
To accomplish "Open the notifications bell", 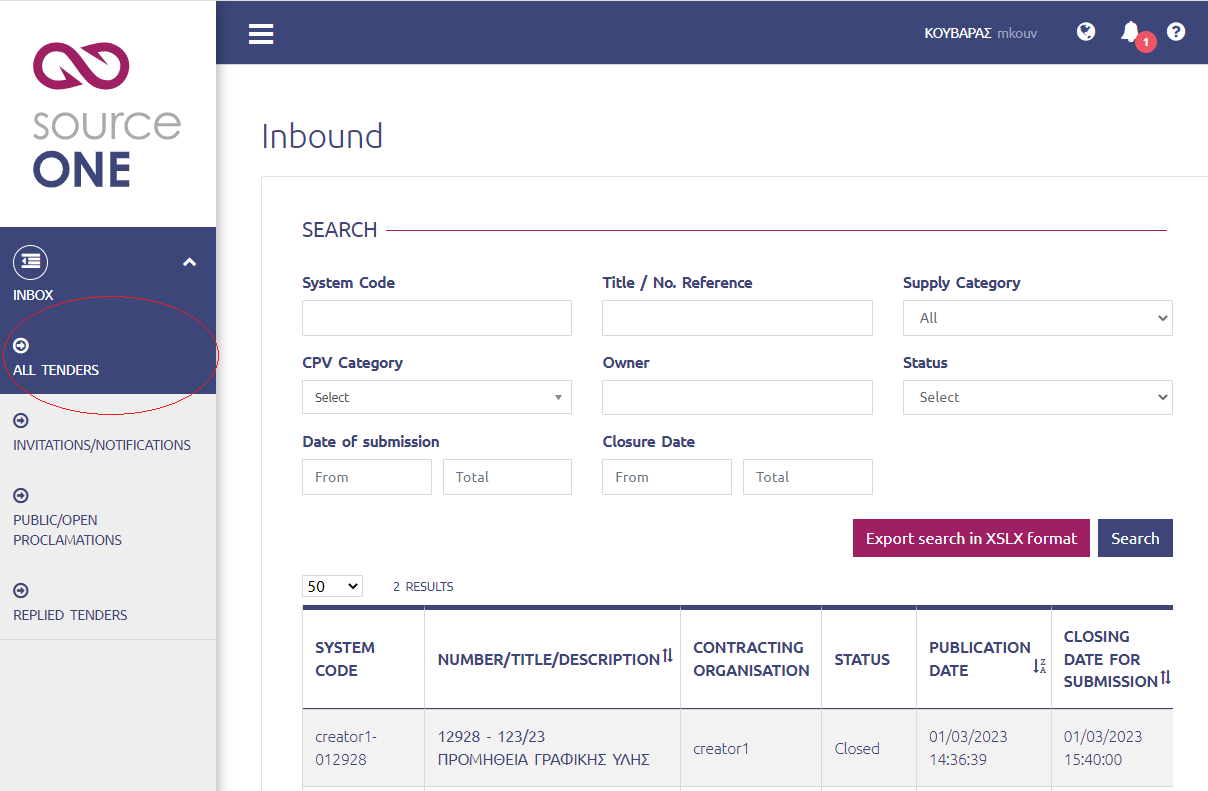I will point(1130,31).
